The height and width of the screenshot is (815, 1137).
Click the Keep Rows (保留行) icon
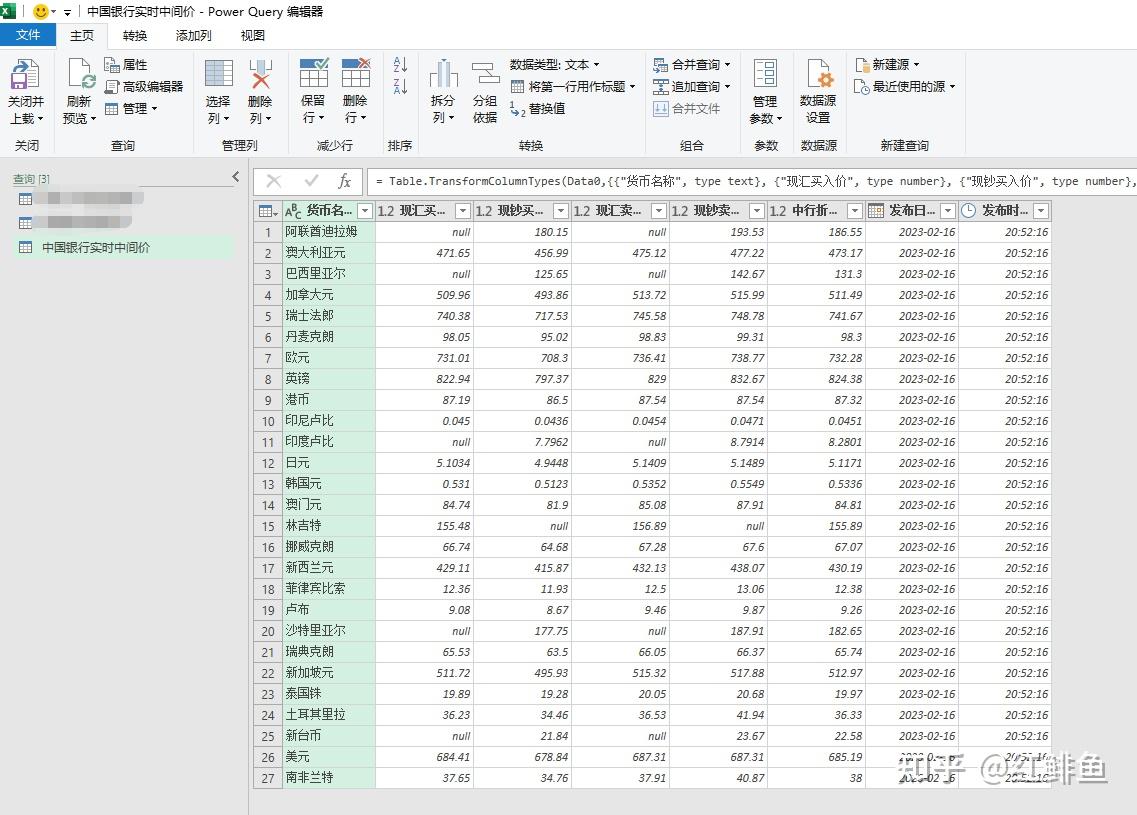click(313, 74)
